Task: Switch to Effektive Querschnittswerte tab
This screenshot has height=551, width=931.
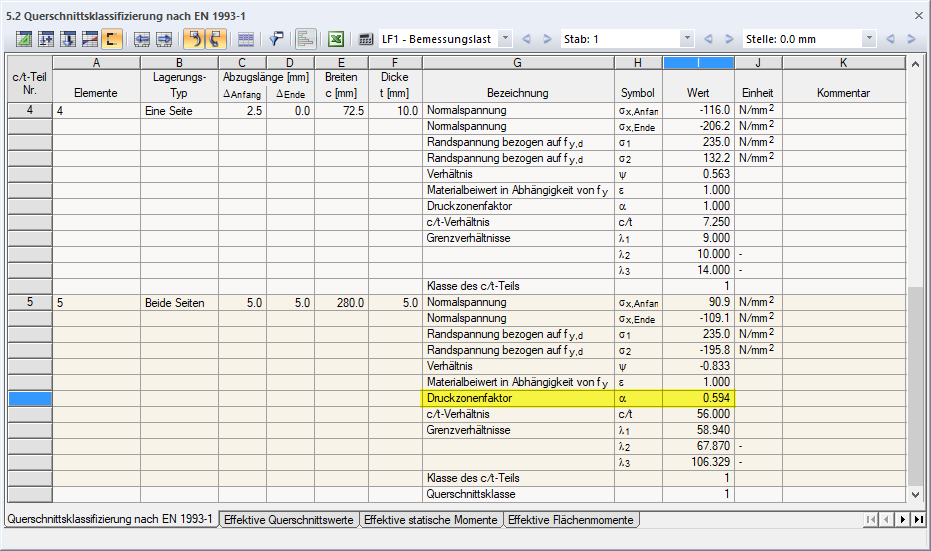Action: 289,520
